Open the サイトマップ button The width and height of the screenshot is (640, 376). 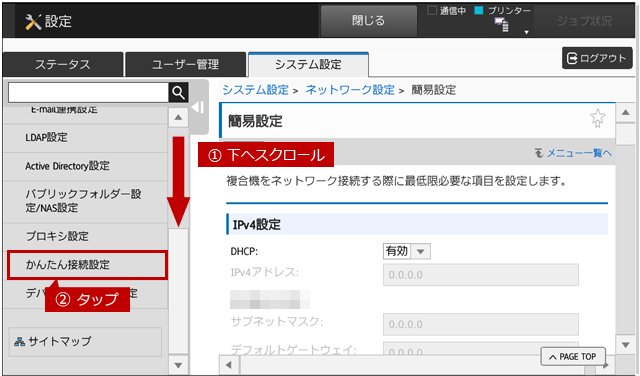tap(85, 341)
